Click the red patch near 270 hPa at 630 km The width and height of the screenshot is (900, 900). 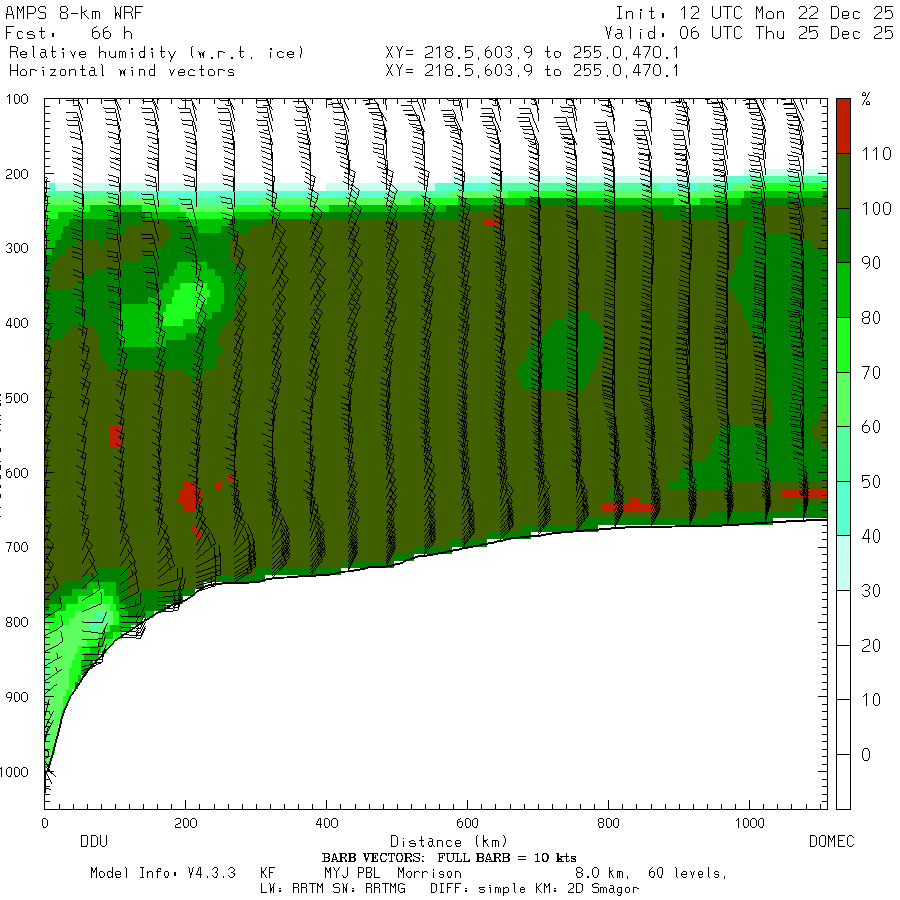pyautogui.click(x=491, y=222)
